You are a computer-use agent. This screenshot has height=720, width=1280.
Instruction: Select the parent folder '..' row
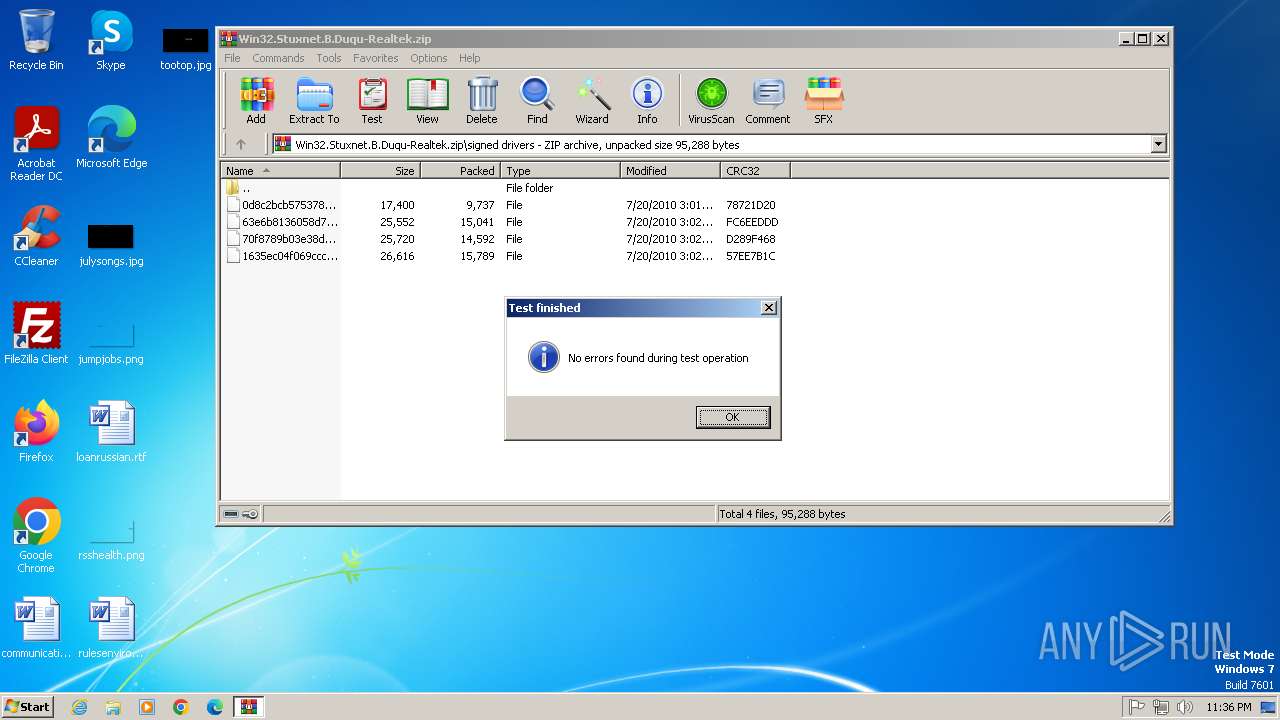tap(505, 188)
